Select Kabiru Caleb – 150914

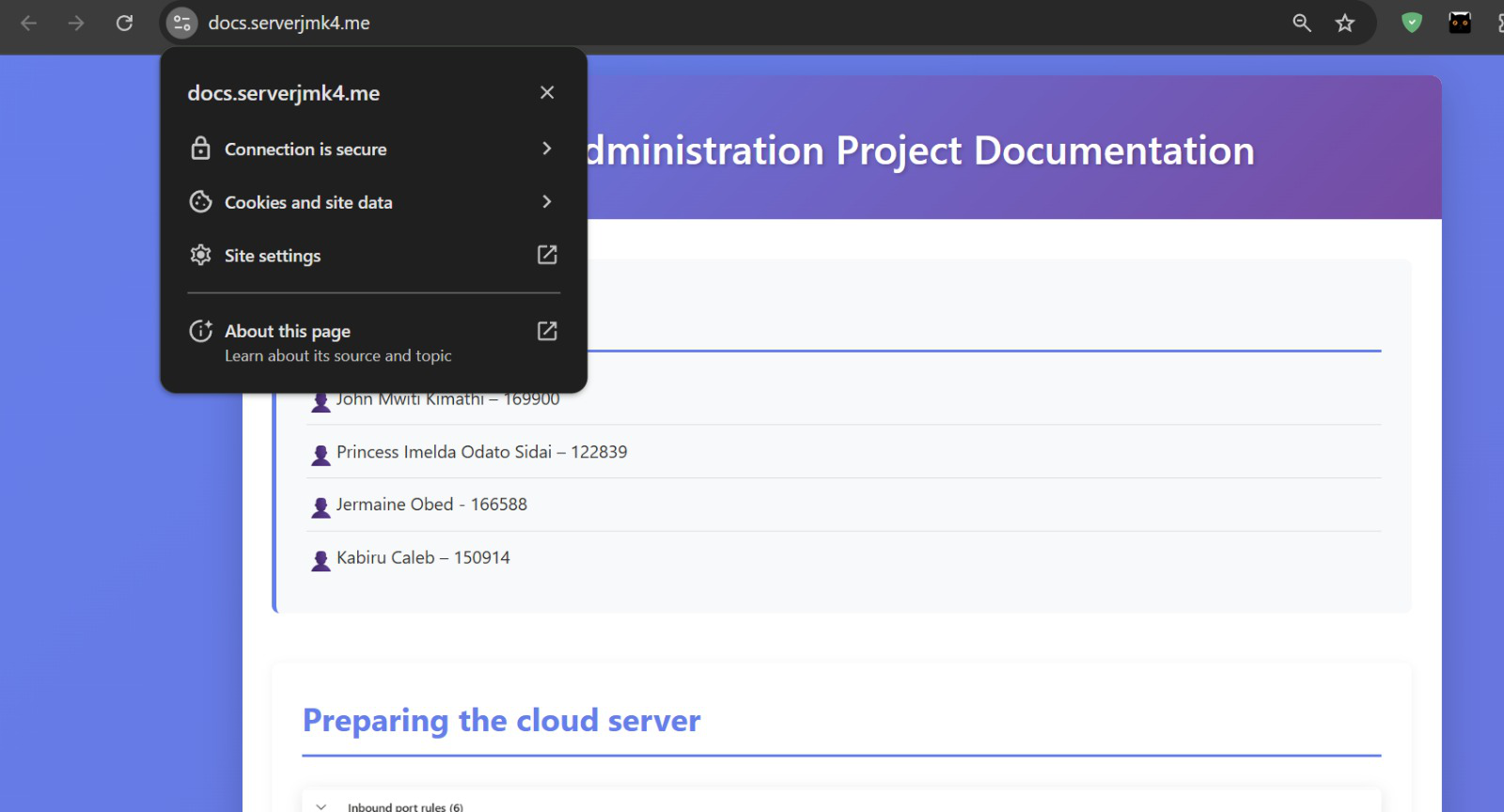pos(423,557)
